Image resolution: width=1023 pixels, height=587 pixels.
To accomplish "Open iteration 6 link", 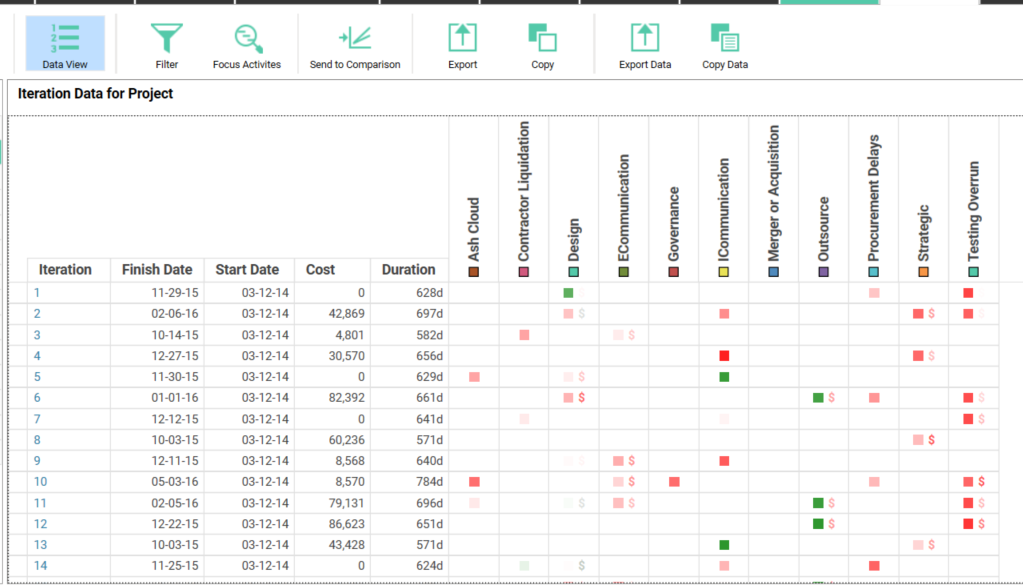I will 37,398.
